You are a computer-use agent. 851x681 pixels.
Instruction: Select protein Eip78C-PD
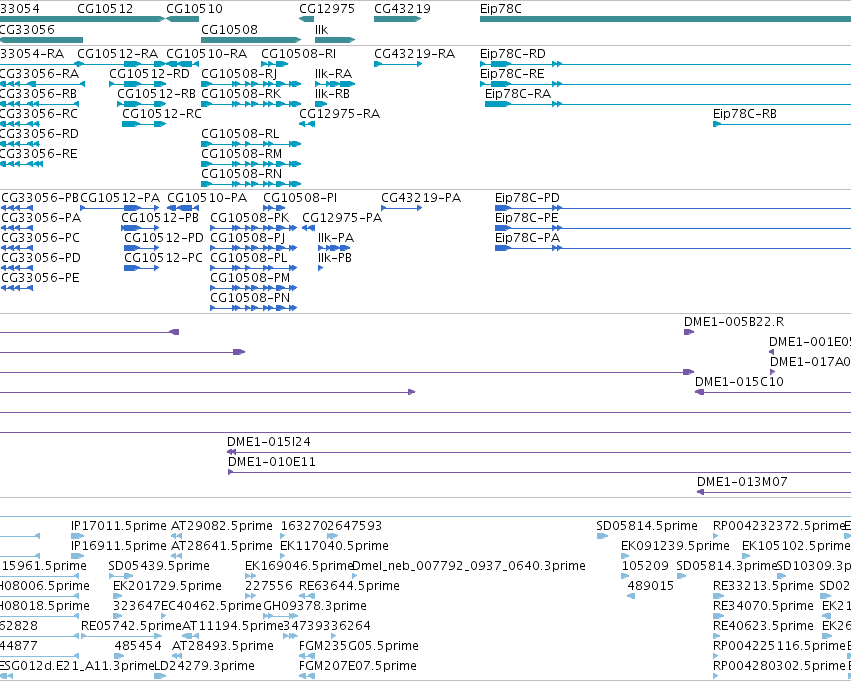[527, 198]
